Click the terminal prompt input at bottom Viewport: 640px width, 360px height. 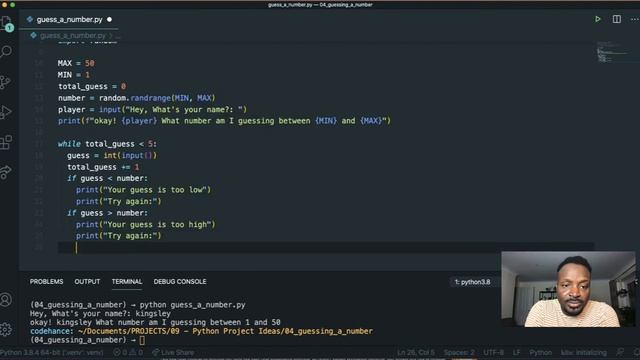pos(142,340)
